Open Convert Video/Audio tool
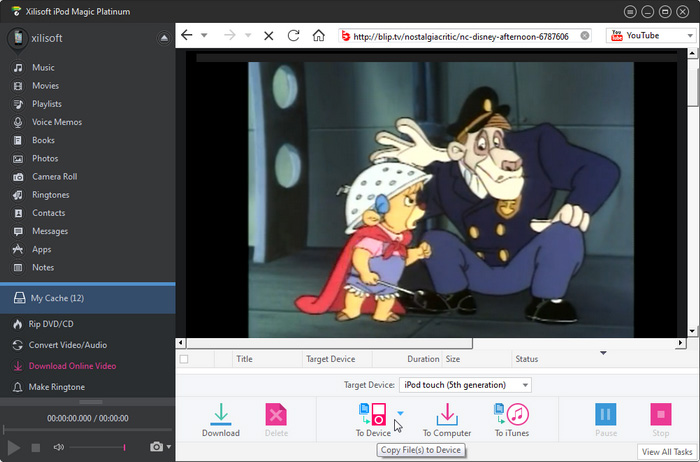Image resolution: width=700 pixels, height=462 pixels. 69,345
